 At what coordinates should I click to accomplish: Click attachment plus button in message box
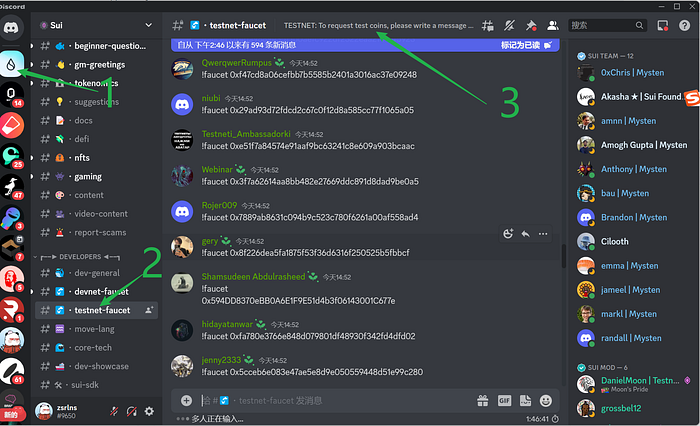click(186, 401)
